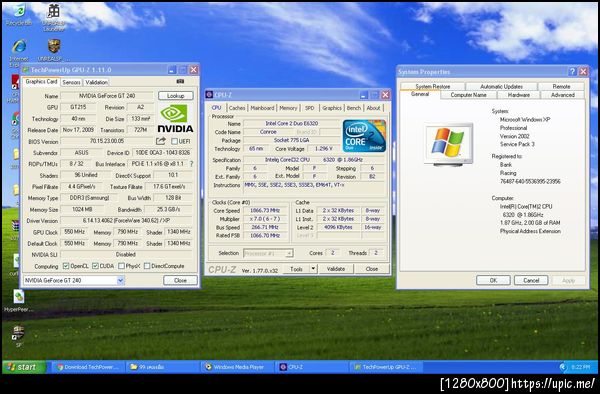
Task: Click the Lookup button in GPU-Z
Action: click(x=176, y=96)
